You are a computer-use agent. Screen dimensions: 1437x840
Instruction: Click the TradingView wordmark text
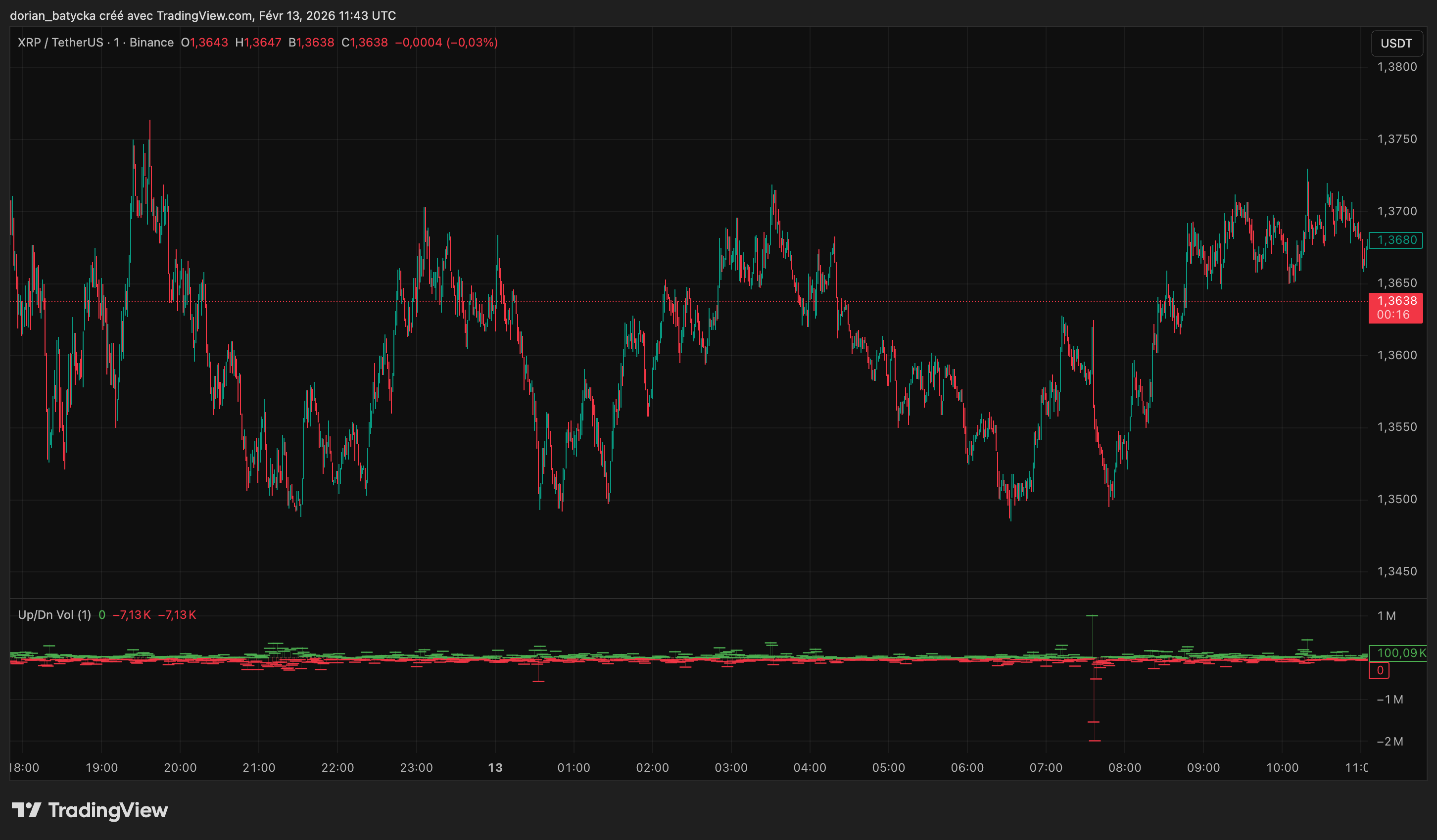108,810
